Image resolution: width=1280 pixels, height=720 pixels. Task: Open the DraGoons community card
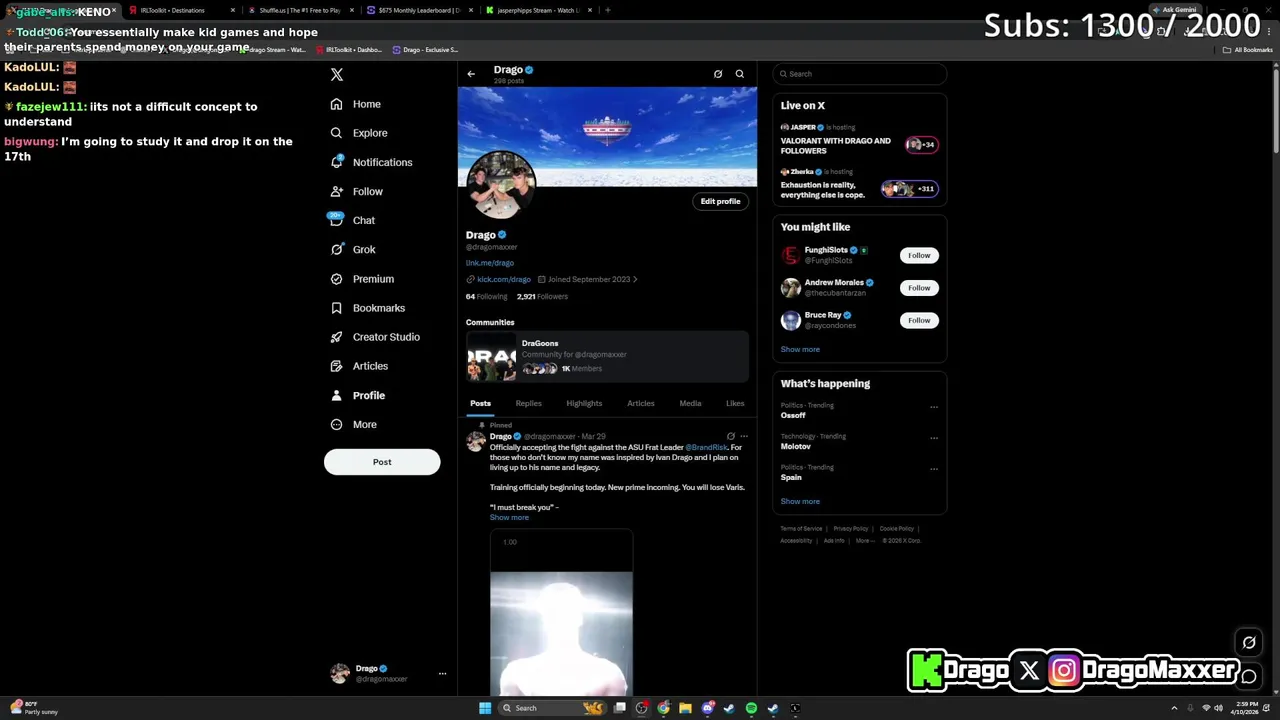(607, 357)
